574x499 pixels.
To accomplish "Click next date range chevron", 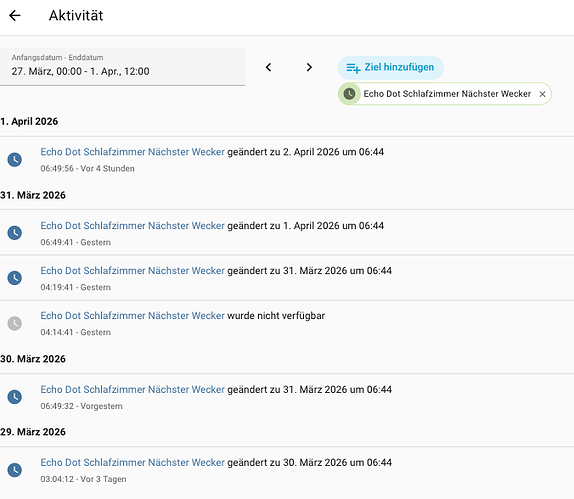I will pyautogui.click(x=309, y=67).
